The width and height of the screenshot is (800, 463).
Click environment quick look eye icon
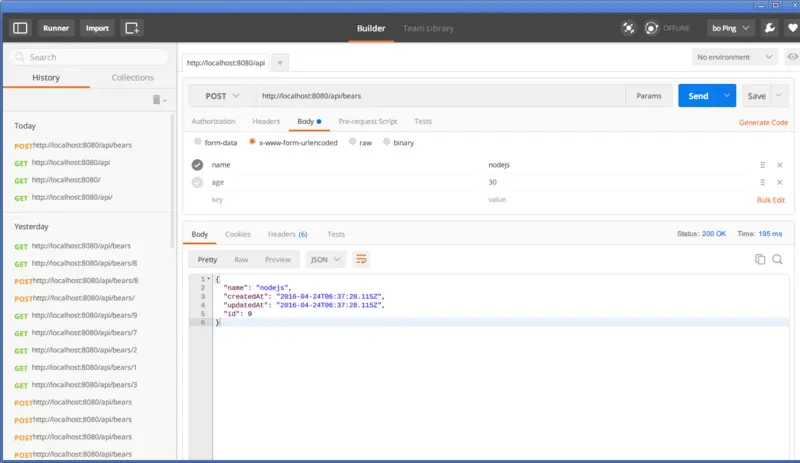pos(792,57)
